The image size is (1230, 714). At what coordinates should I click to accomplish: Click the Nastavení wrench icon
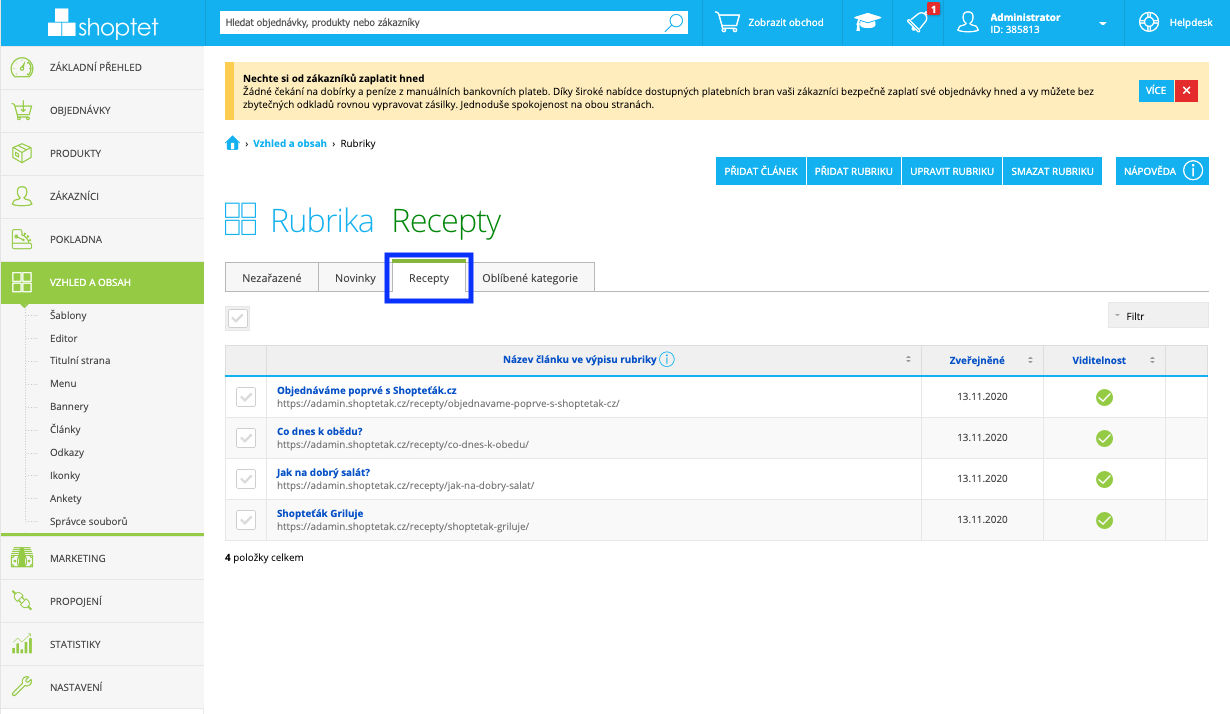22,687
